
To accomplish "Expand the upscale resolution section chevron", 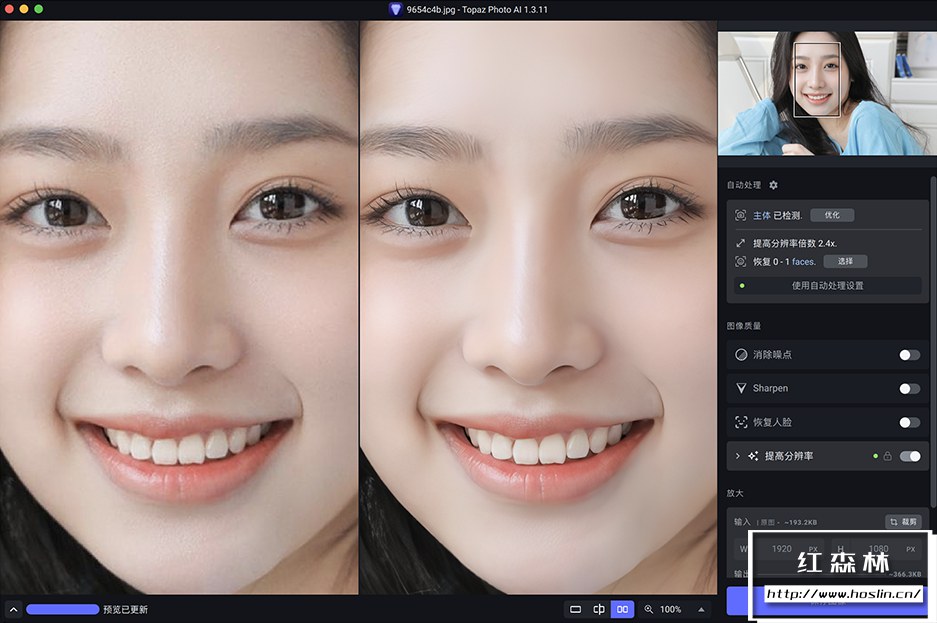I will (738, 456).
